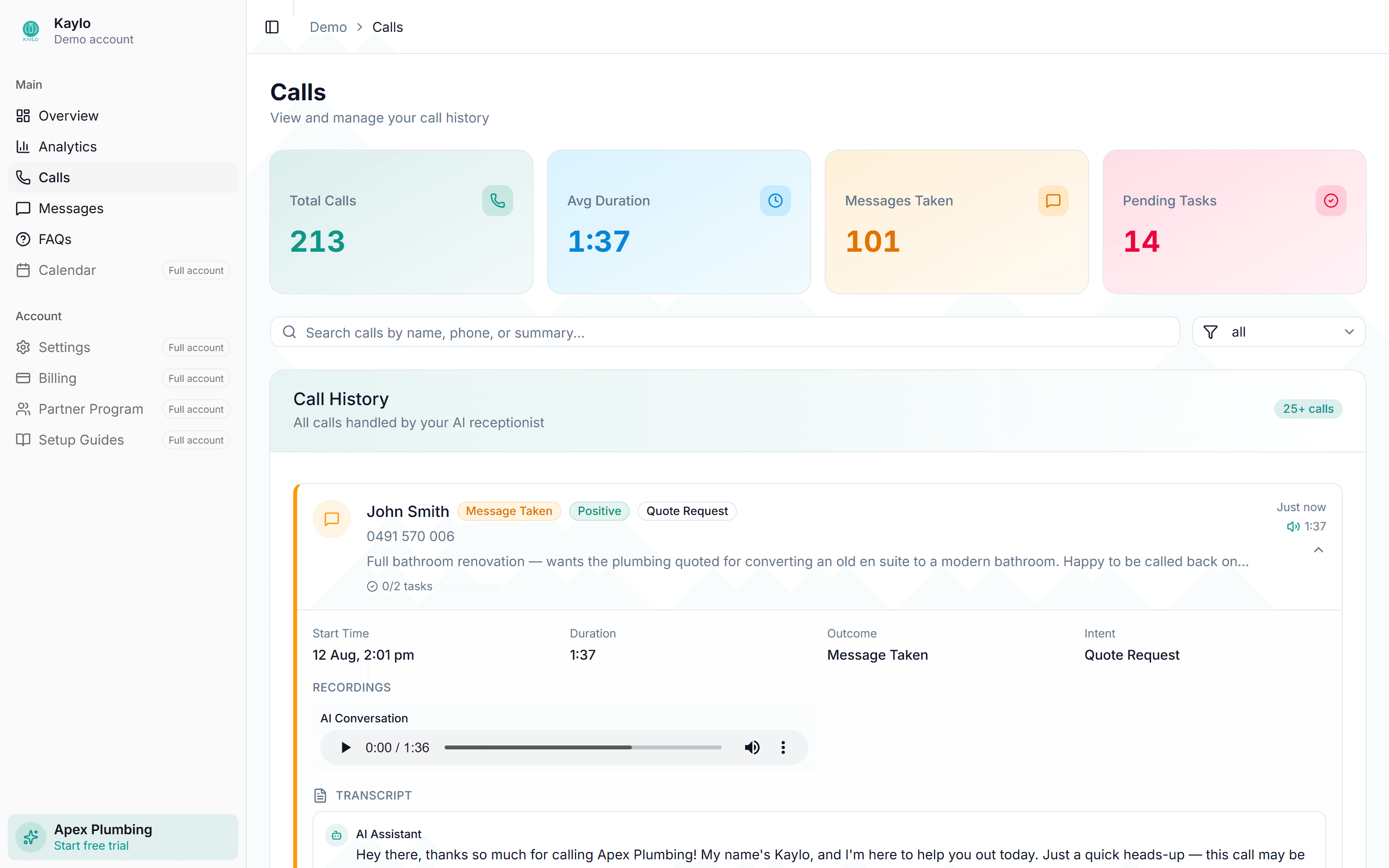1389x868 pixels.
Task: Click Full account badge next to Billing
Action: (196, 379)
